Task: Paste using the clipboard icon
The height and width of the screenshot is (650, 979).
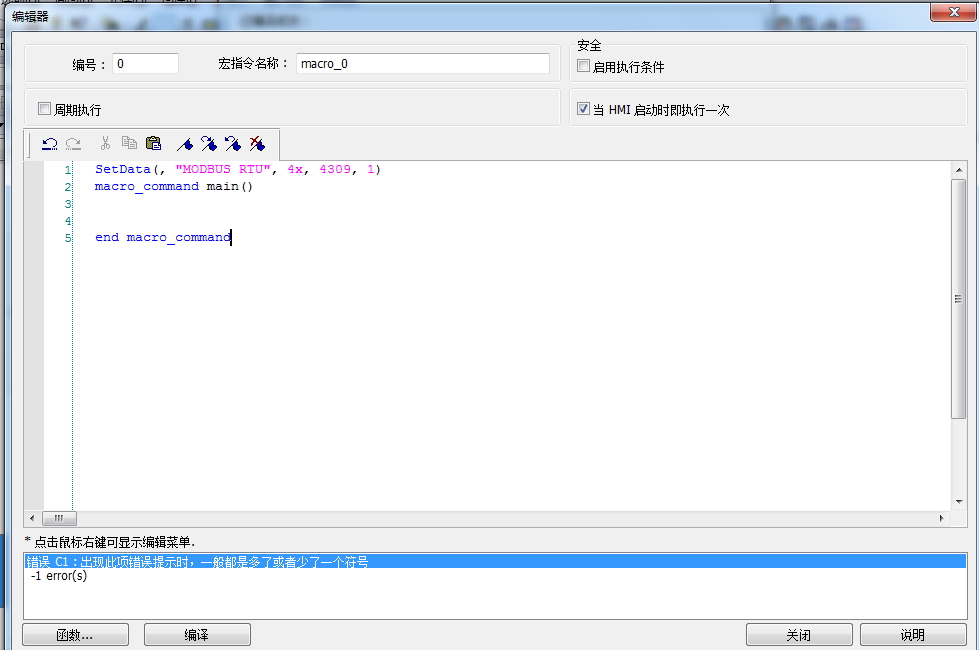Action: coord(153,144)
